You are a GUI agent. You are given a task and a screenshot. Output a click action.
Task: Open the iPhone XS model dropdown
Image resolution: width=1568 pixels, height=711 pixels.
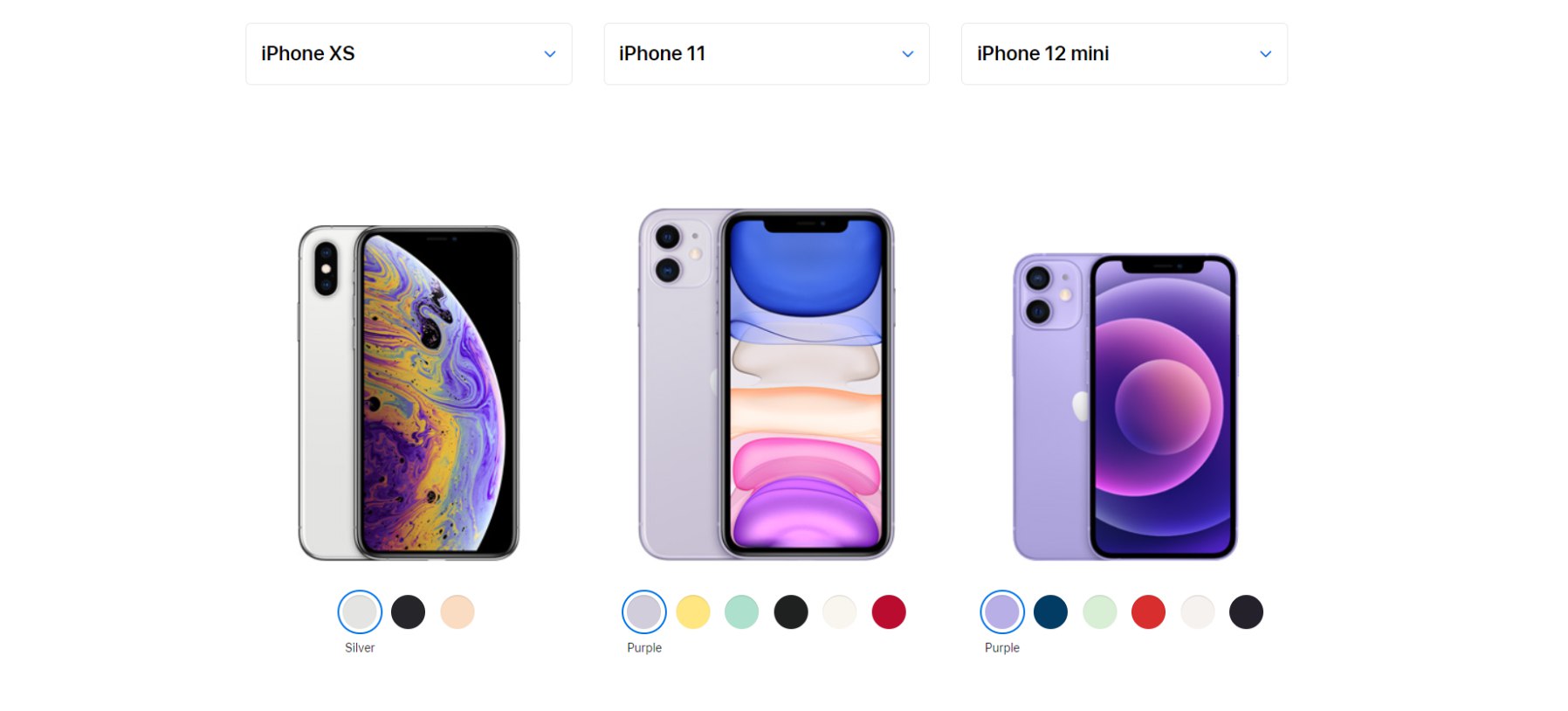(x=409, y=54)
